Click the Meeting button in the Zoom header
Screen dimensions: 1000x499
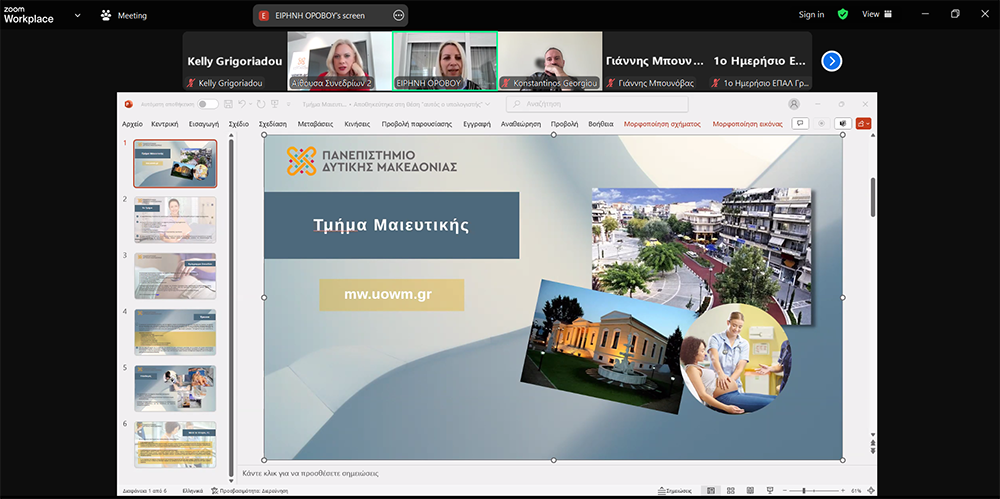point(124,15)
